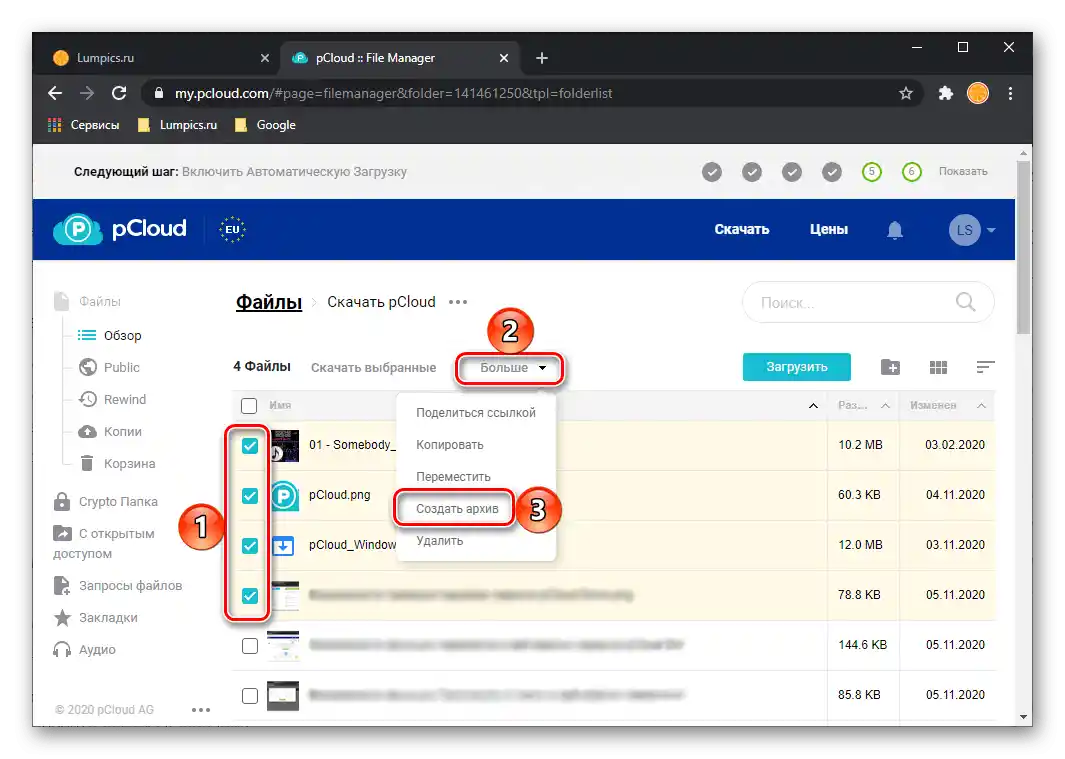Viewport: 1065px width, 759px height.
Task: Click the Показать link
Action: pyautogui.click(x=963, y=171)
